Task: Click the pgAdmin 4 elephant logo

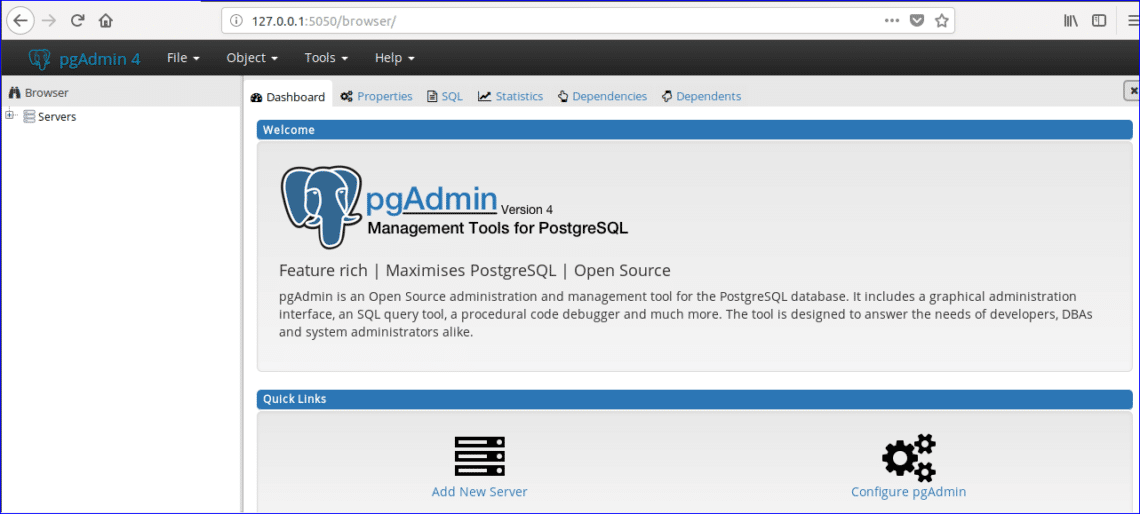Action: 39,58
